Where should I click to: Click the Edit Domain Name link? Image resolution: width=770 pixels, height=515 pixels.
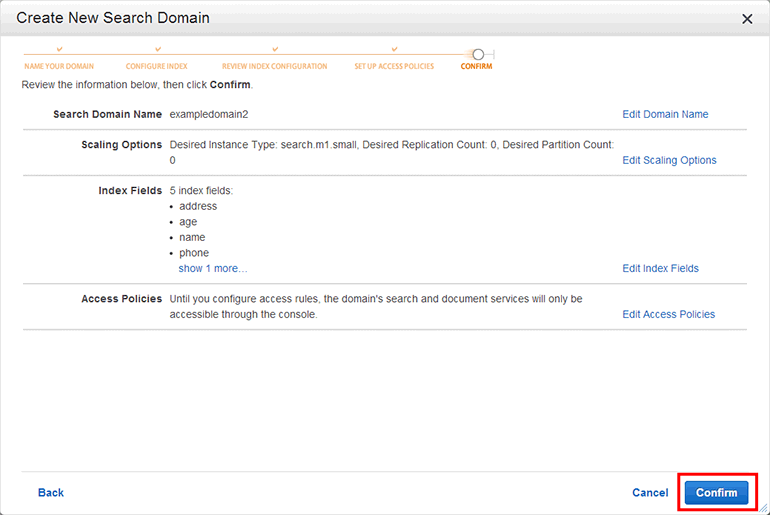point(665,114)
